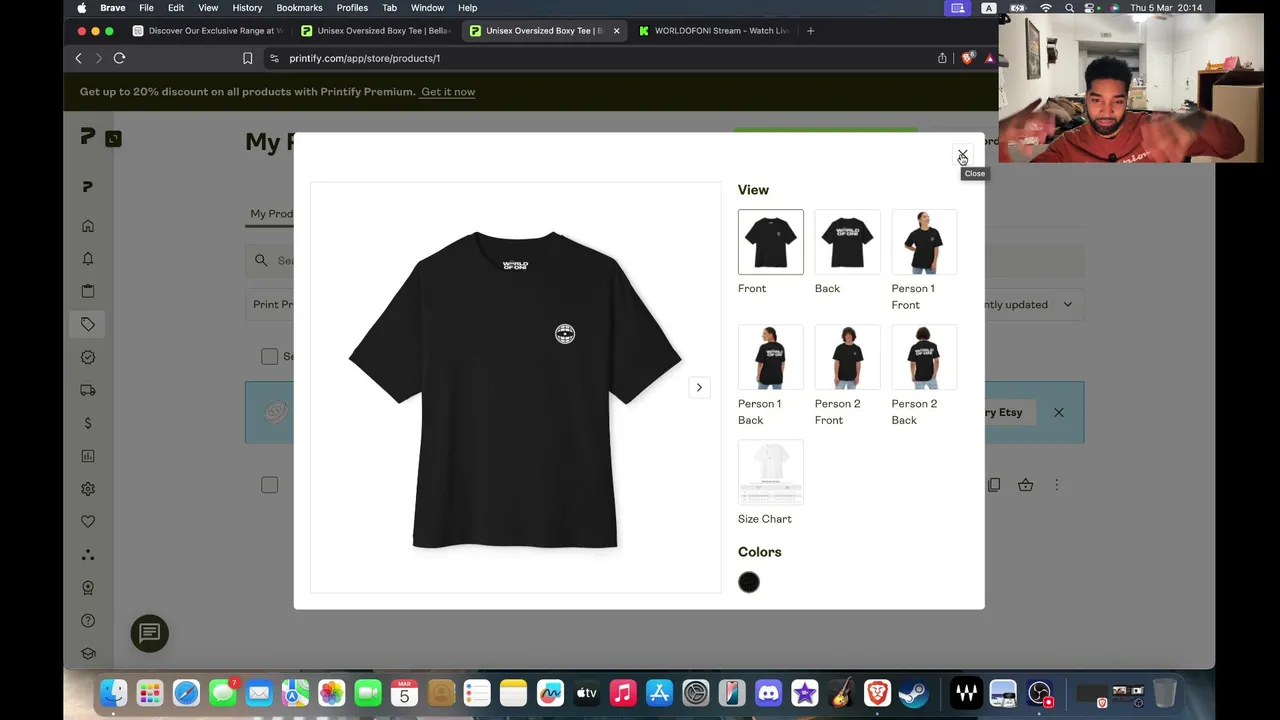This screenshot has width=1280, height=720.
Task: Select the Person 1 Back thumbnail
Action: coord(770,357)
